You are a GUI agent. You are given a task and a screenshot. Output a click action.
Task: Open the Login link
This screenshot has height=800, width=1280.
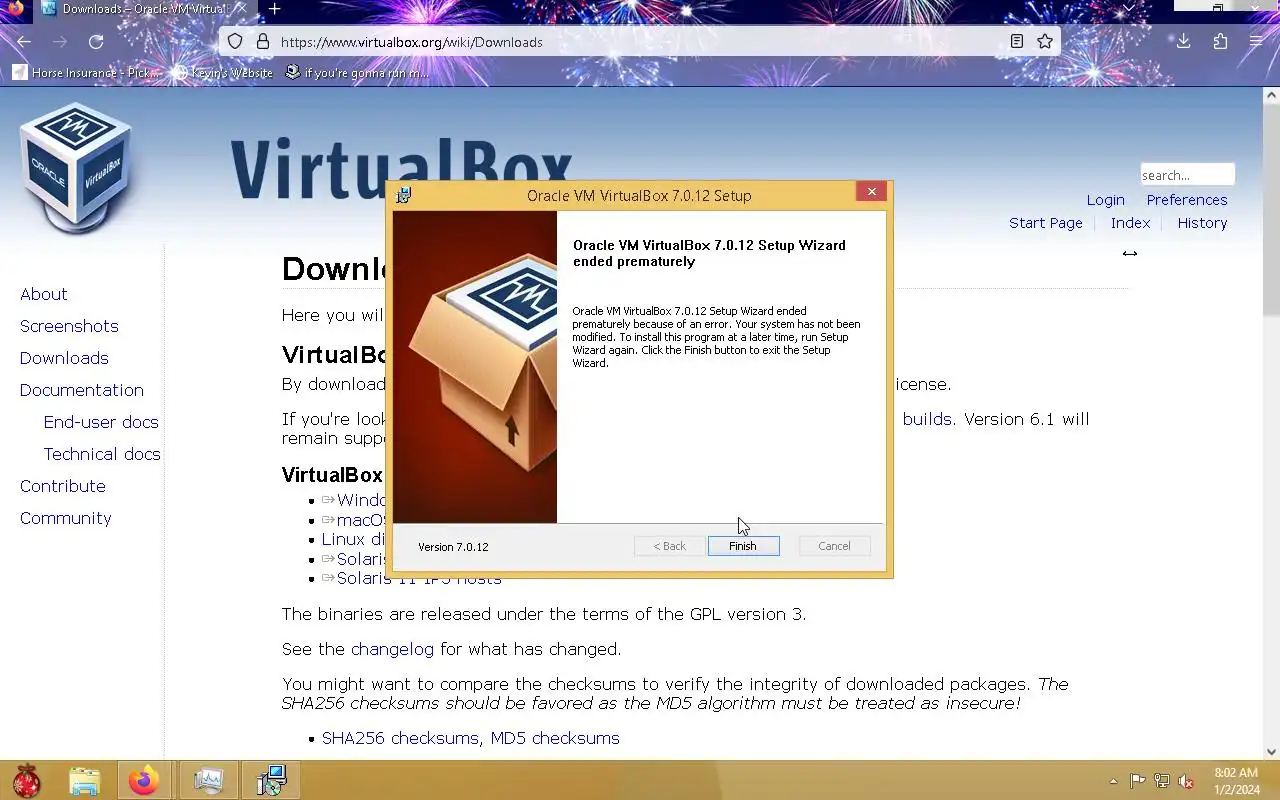(x=1105, y=200)
